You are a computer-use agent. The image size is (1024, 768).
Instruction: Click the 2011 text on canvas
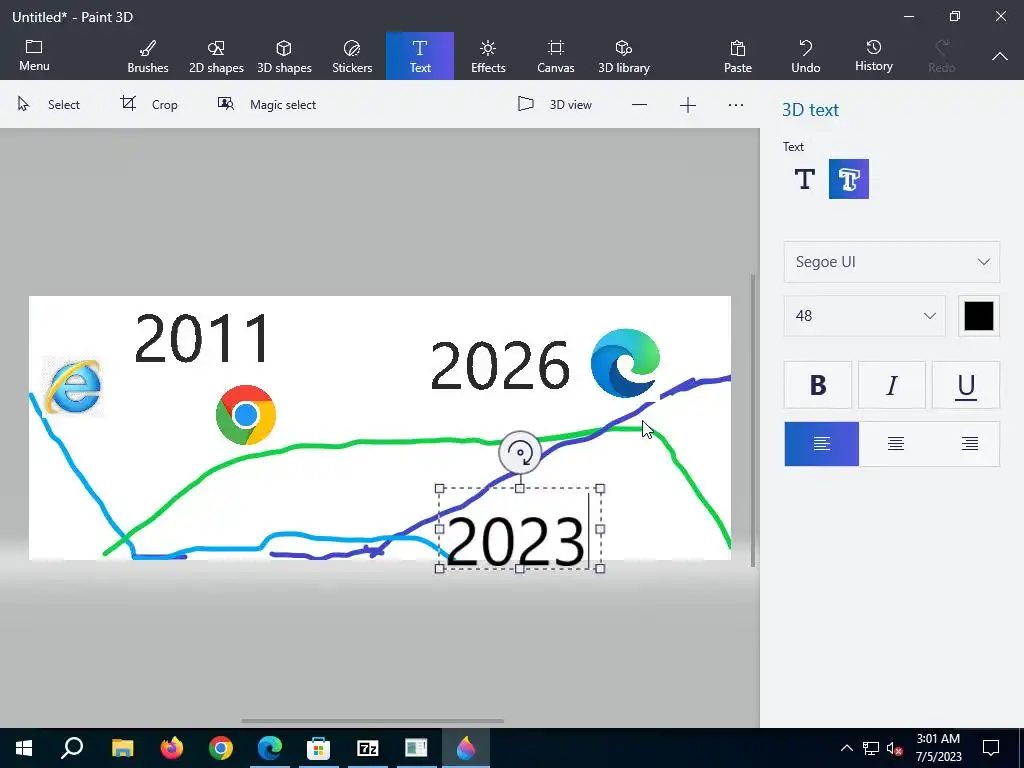(202, 339)
